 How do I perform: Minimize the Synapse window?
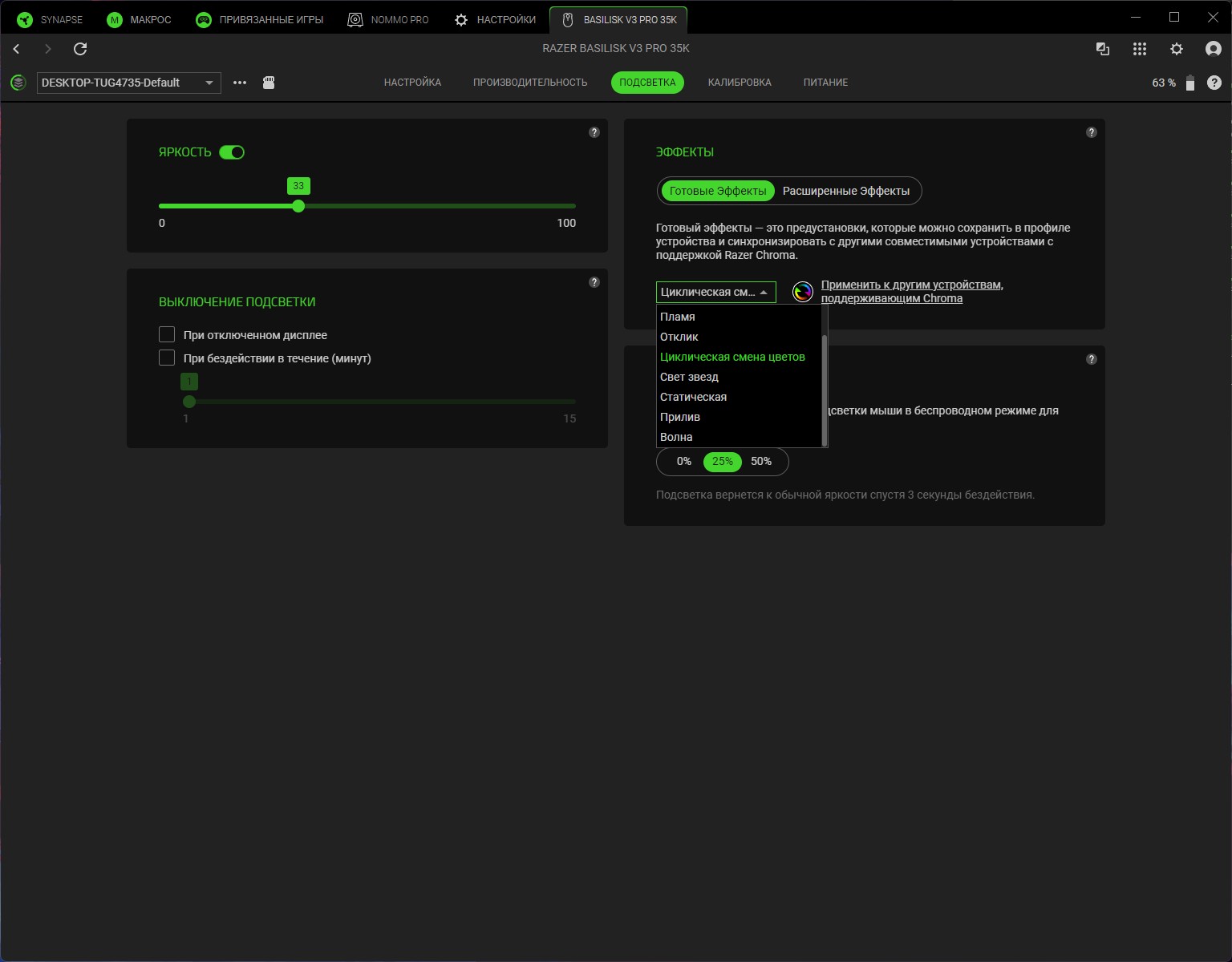click(x=1136, y=17)
